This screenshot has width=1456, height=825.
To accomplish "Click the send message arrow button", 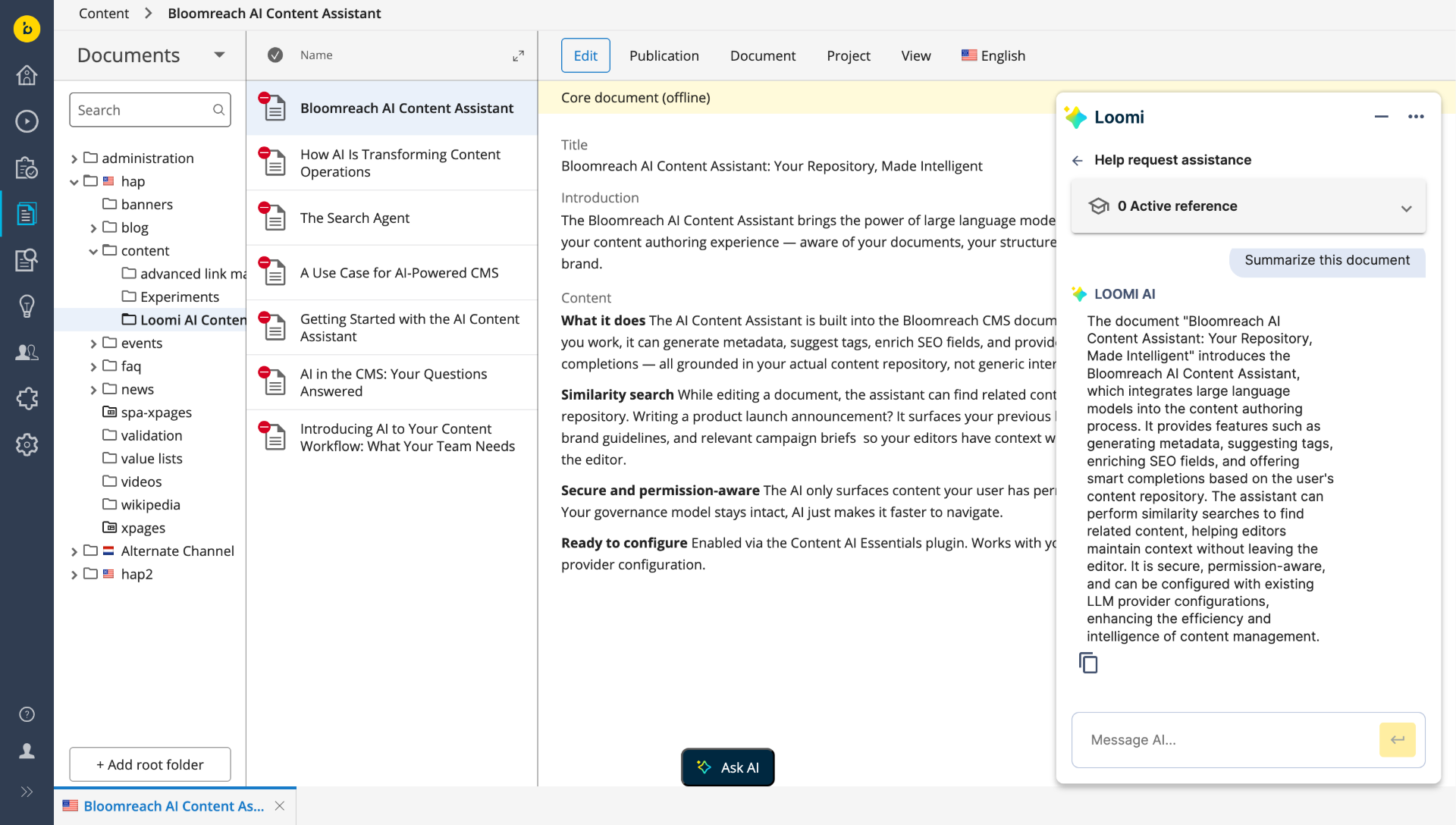I will point(1397,740).
